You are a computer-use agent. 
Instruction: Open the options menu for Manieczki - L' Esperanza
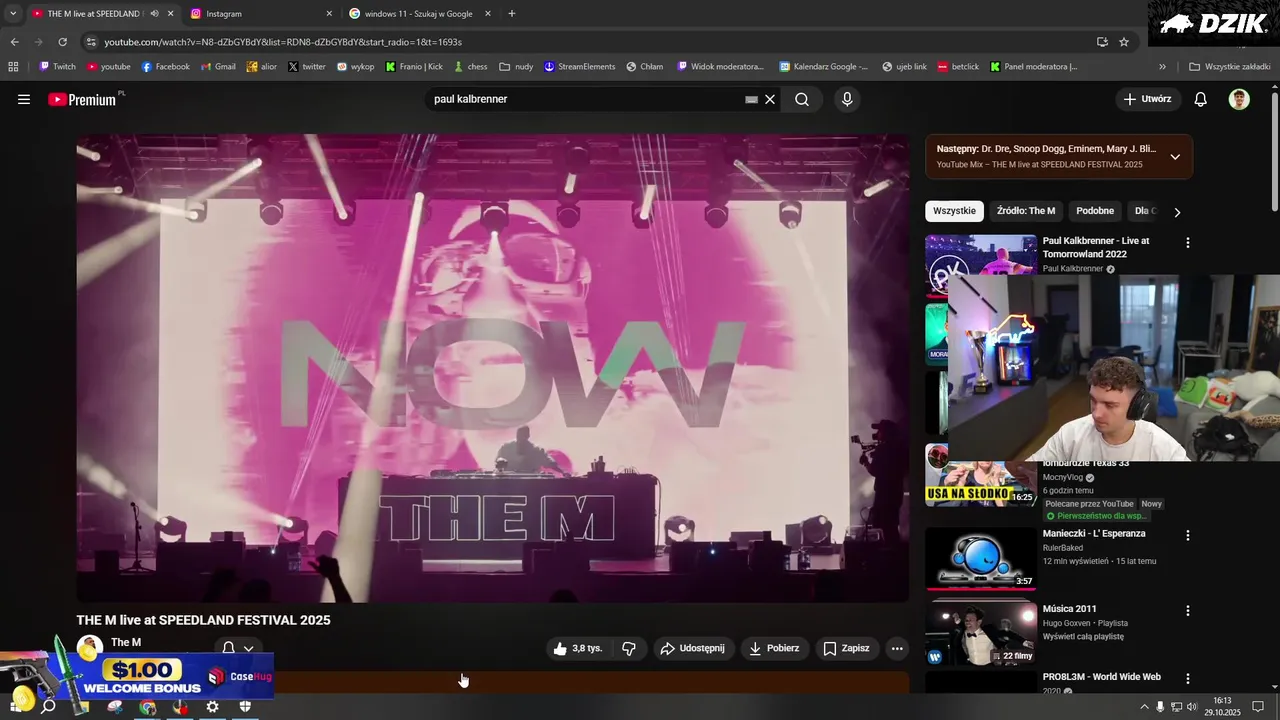pos(1188,535)
